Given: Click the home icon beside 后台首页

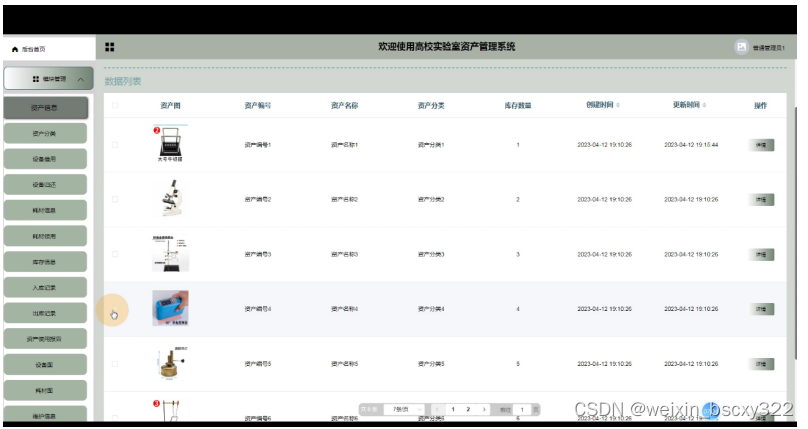Looking at the screenshot, I should coord(15,49).
